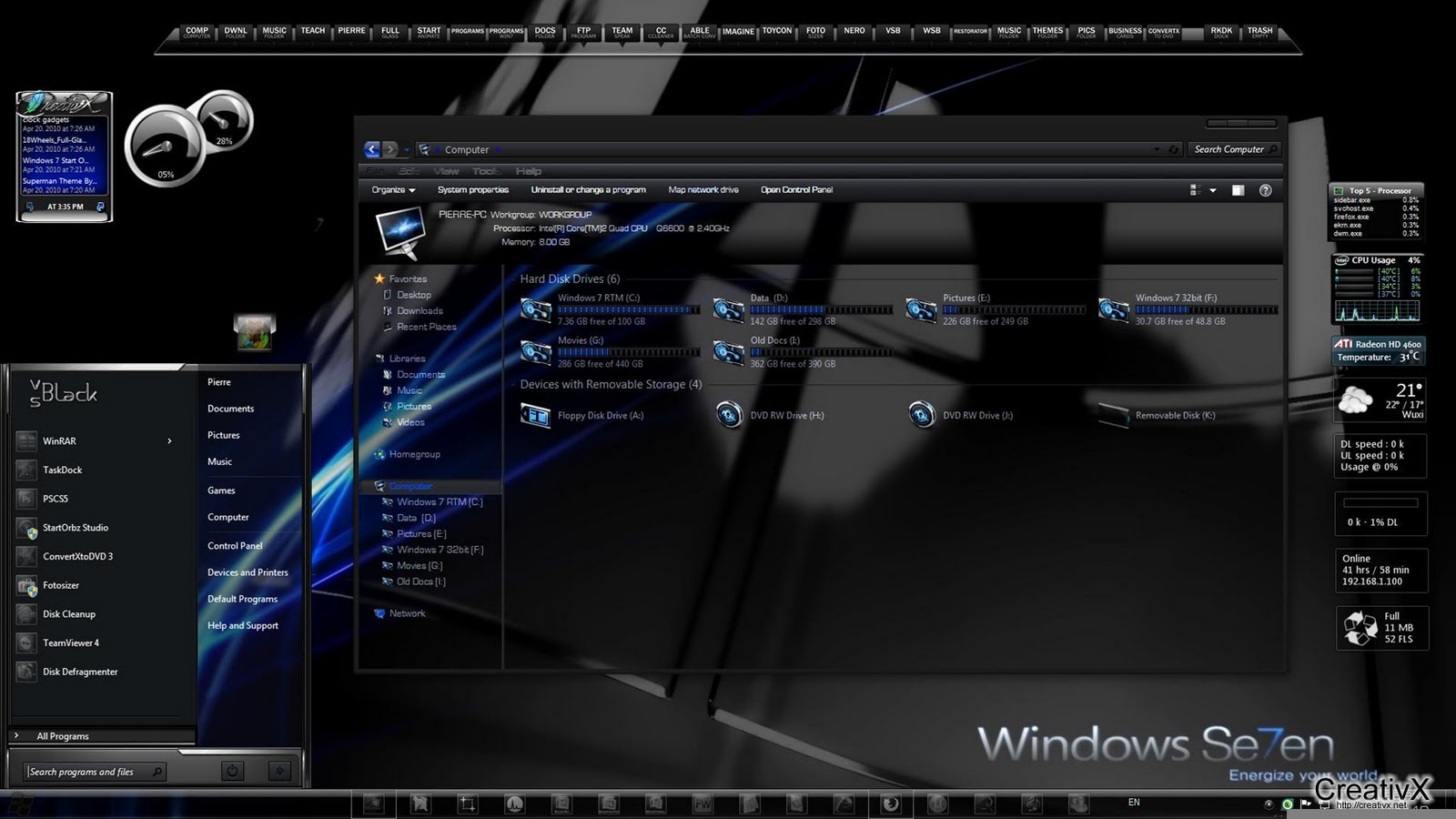1456x819 pixels.
Task: Select the Floppy Disk Drive (A:) icon
Action: (536, 415)
